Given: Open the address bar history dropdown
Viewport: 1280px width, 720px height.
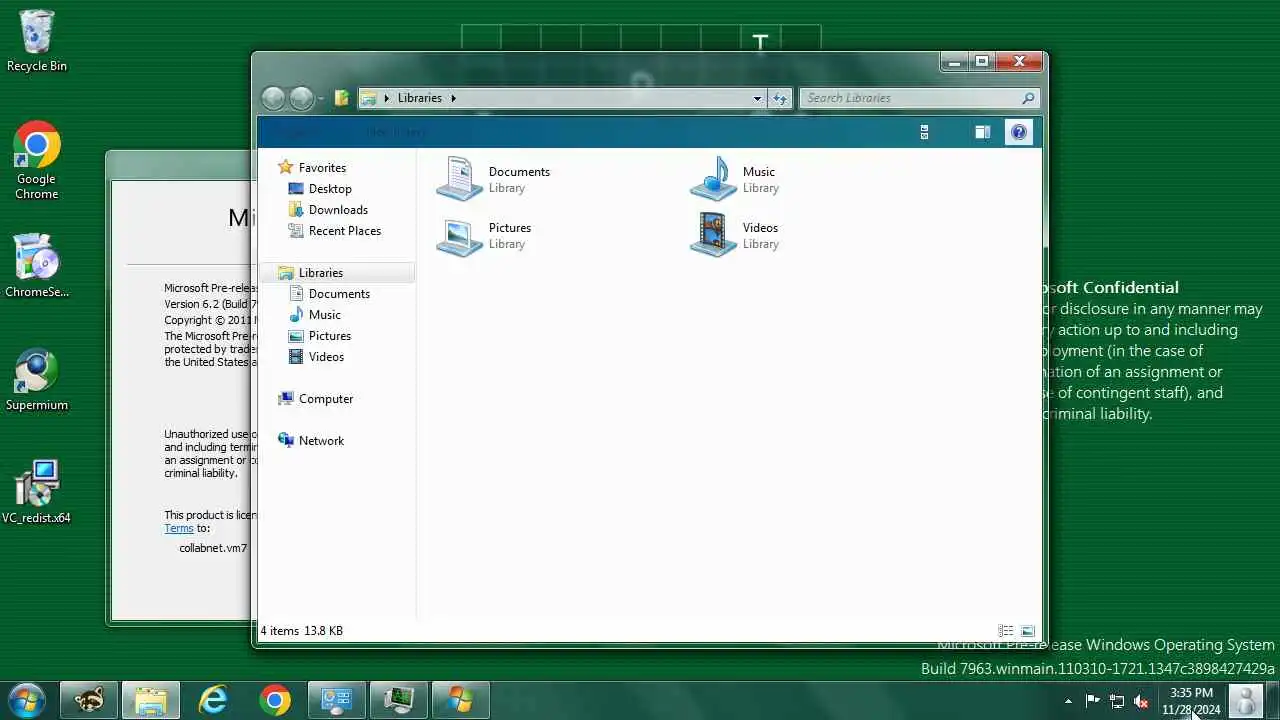Looking at the screenshot, I should (757, 98).
